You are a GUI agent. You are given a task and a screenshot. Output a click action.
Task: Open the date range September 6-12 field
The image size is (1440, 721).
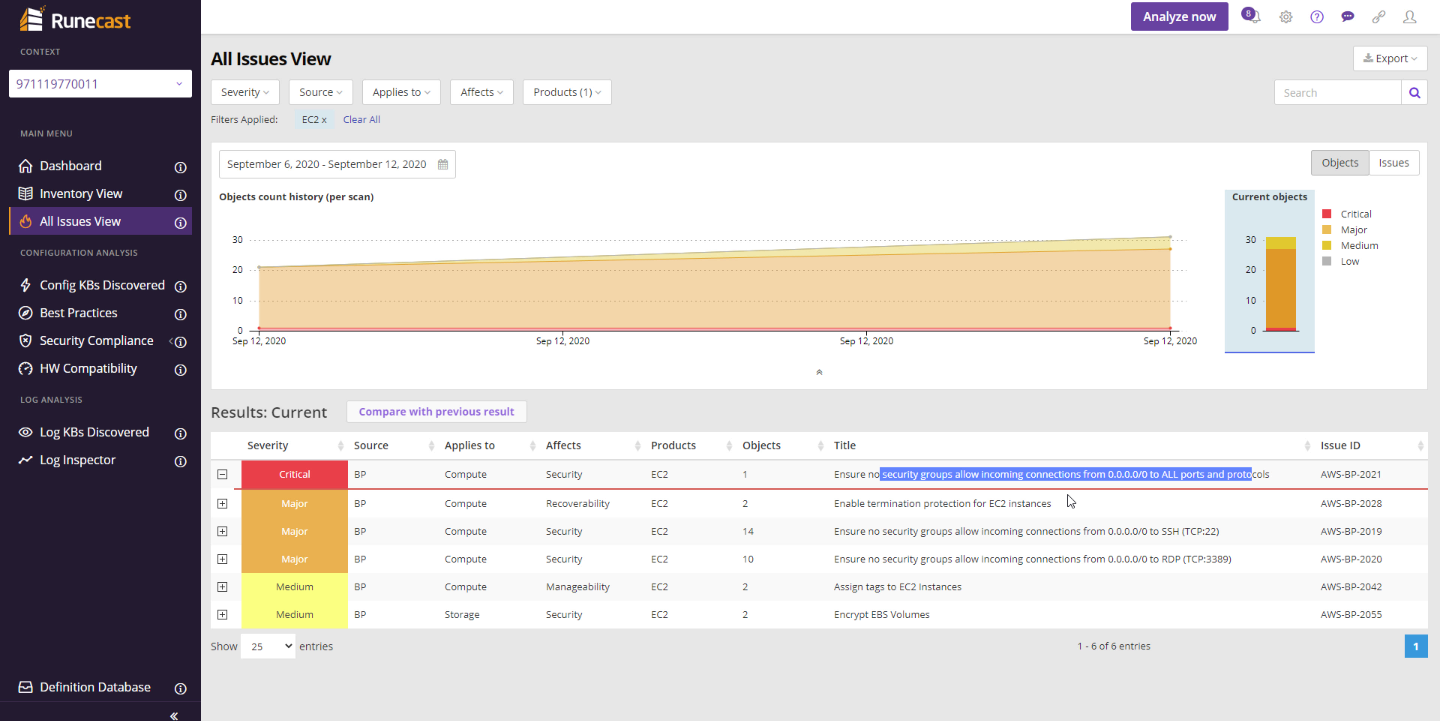coord(337,164)
